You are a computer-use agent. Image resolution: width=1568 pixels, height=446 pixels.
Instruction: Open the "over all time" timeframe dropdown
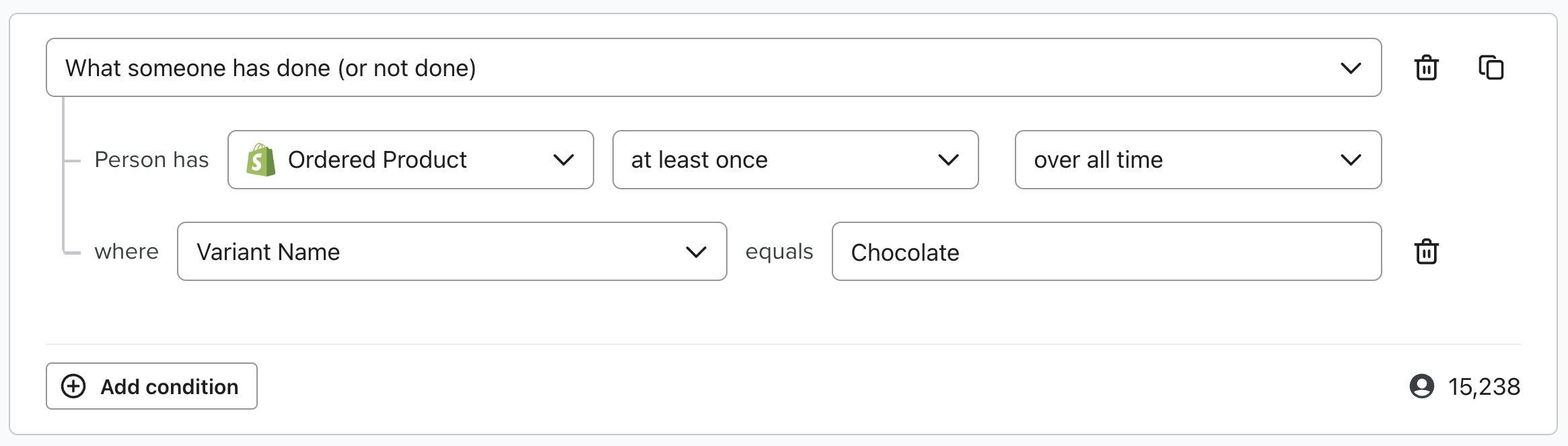click(1198, 160)
